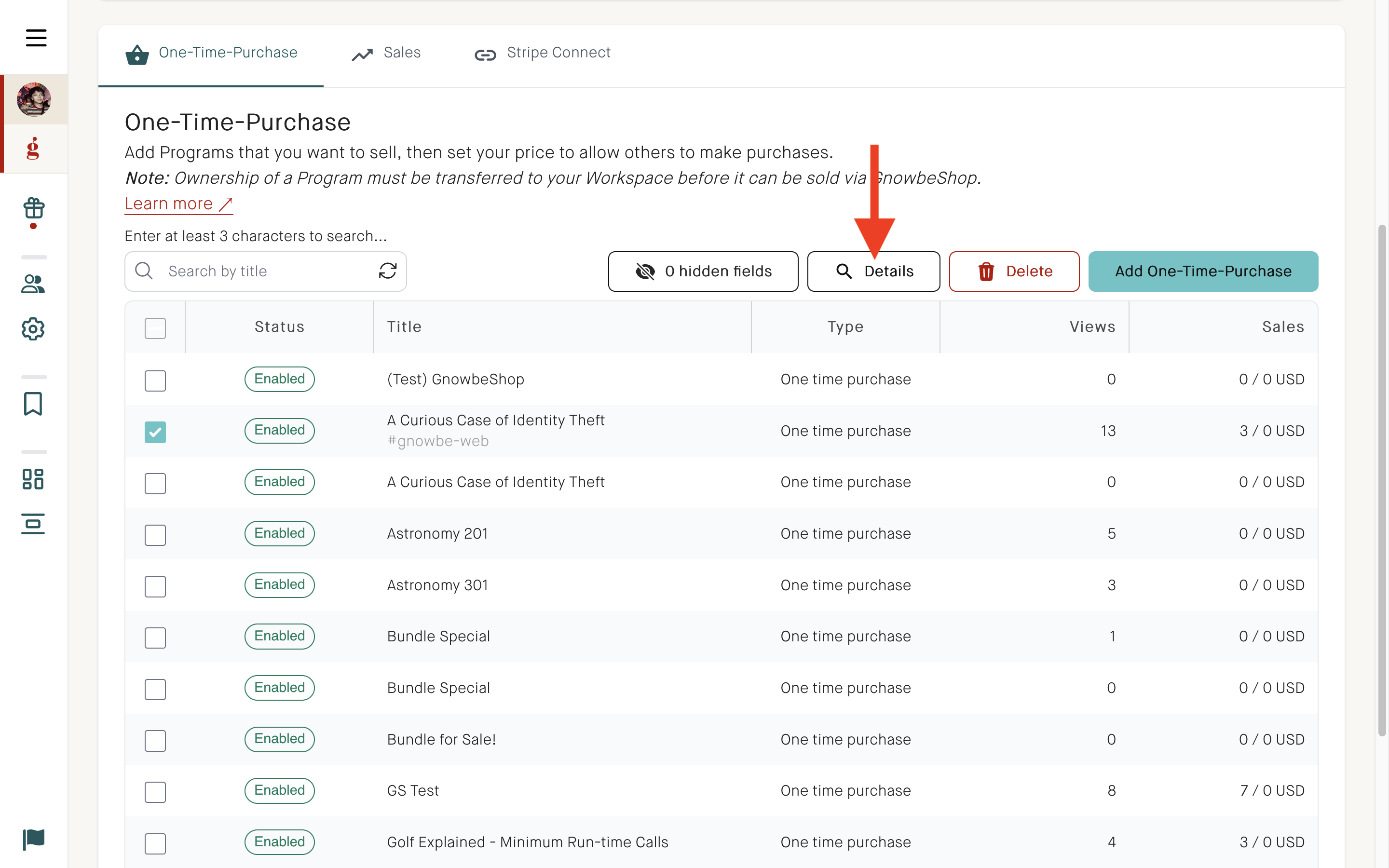This screenshot has width=1389, height=868.
Task: Open the hamburger menu icon
Action: 36,38
